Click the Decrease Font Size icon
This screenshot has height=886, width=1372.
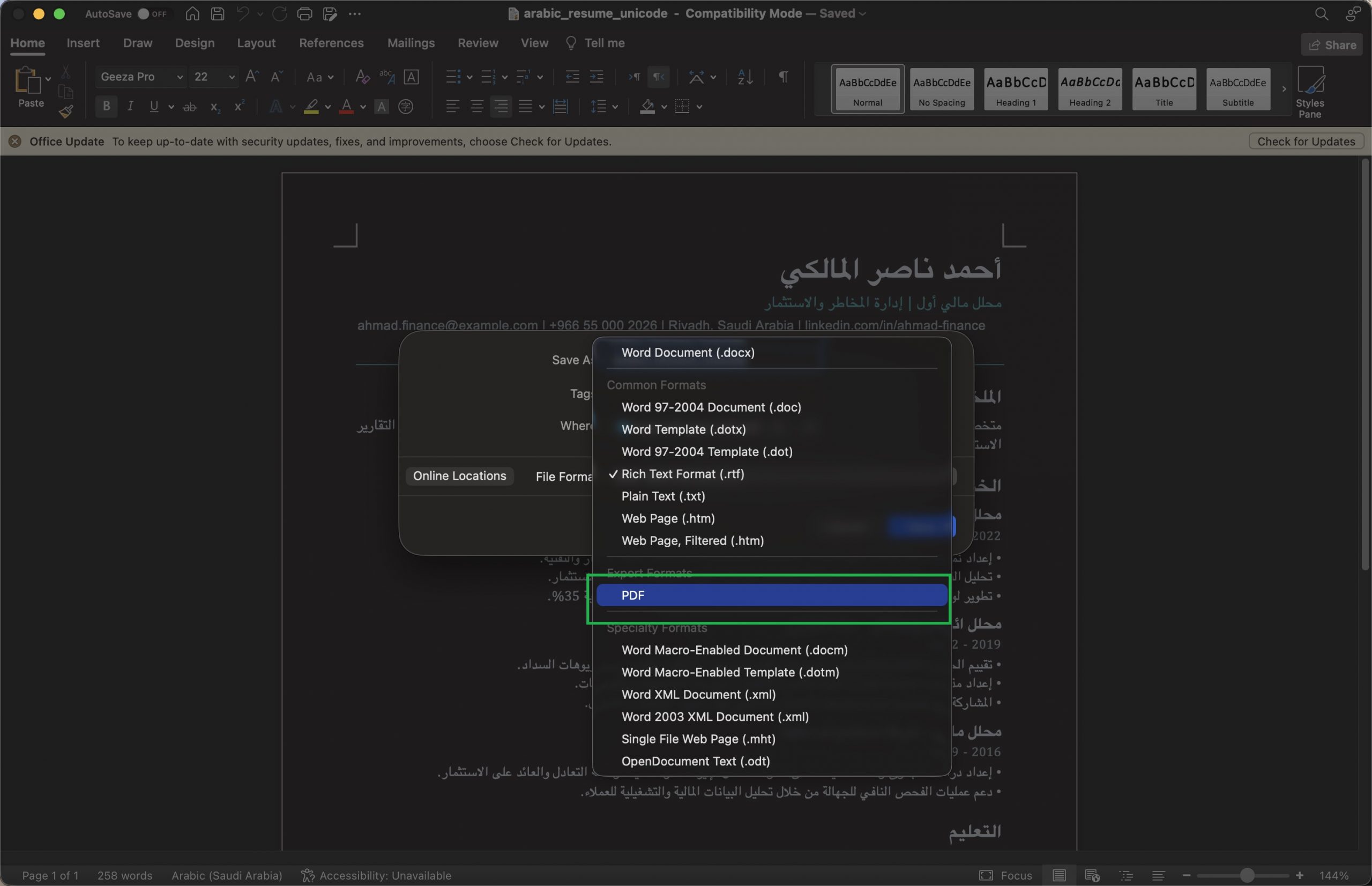(277, 77)
